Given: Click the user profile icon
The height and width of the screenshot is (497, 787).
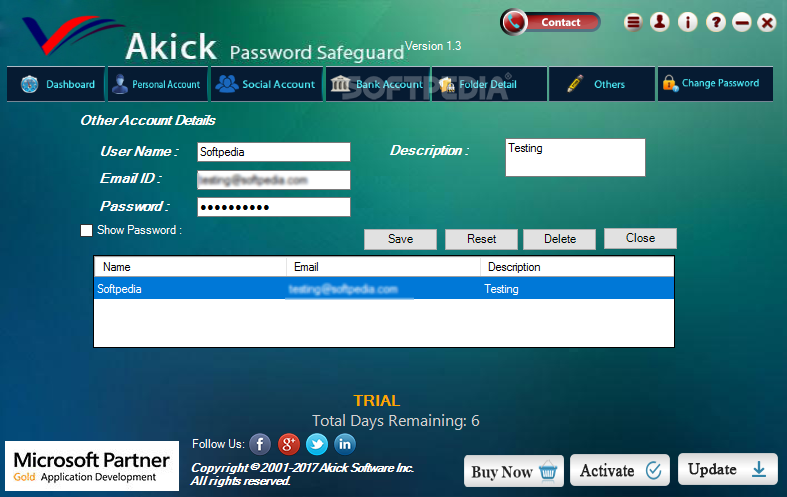Looking at the screenshot, I should coord(660,22).
